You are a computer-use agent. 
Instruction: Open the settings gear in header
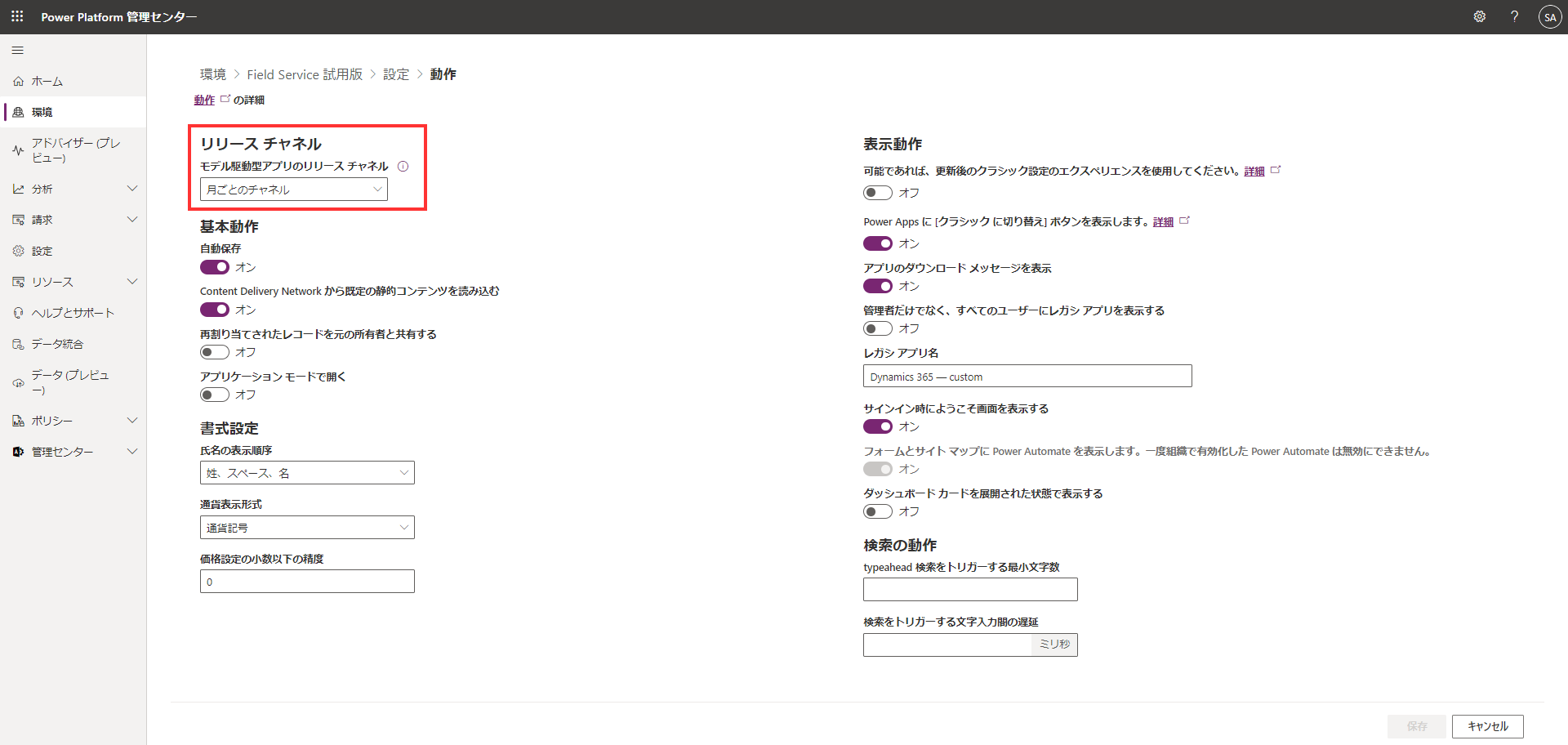point(1479,16)
